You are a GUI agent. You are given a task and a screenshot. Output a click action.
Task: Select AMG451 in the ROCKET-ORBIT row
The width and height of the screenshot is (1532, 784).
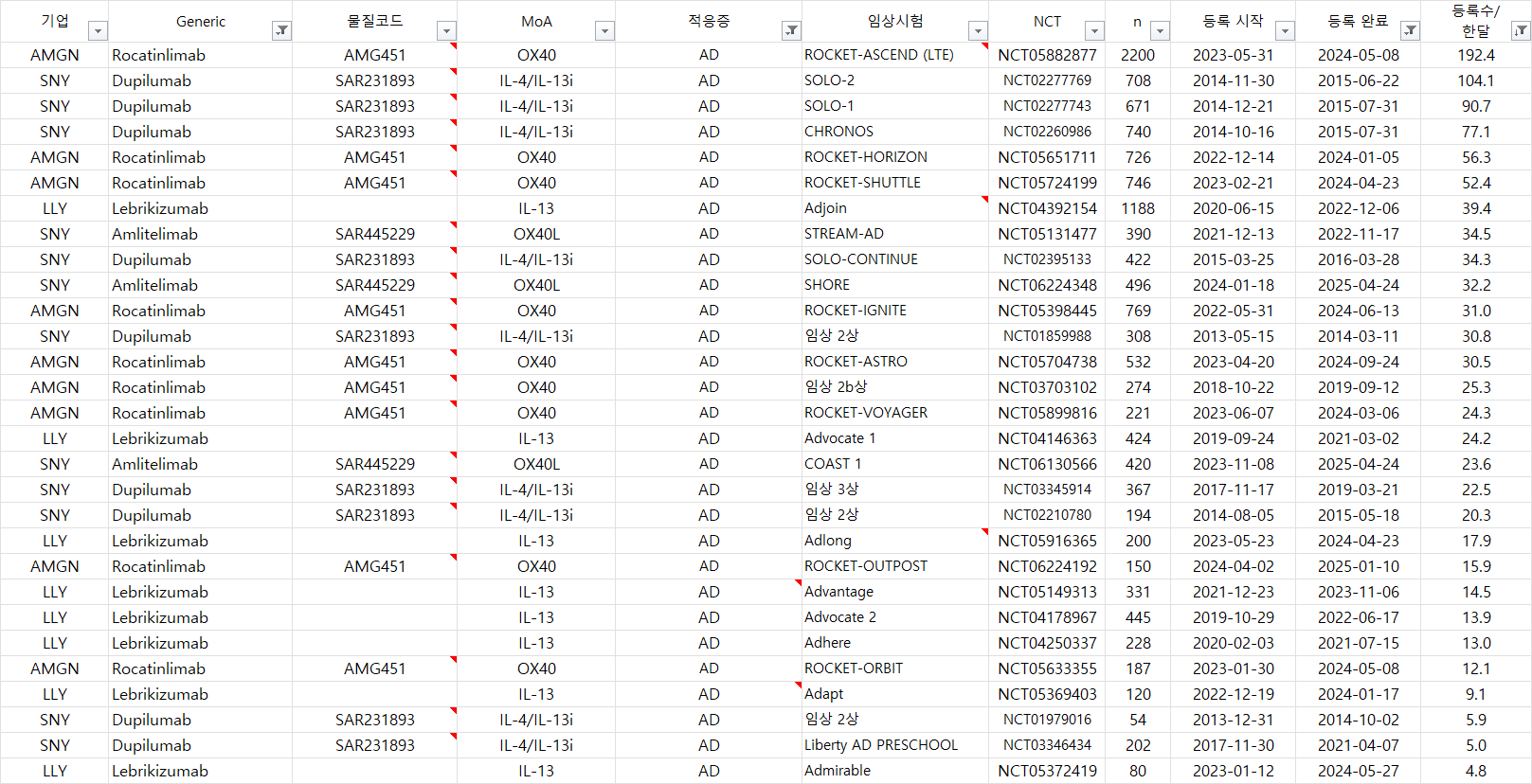(375, 668)
